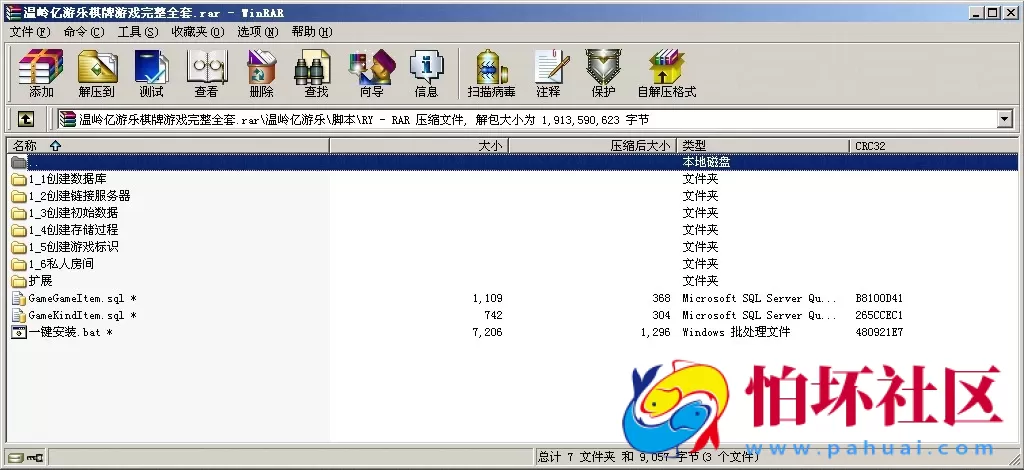Screen dimensions: 1024x470
Task: Click size value 7,206
Action: pos(488,332)
